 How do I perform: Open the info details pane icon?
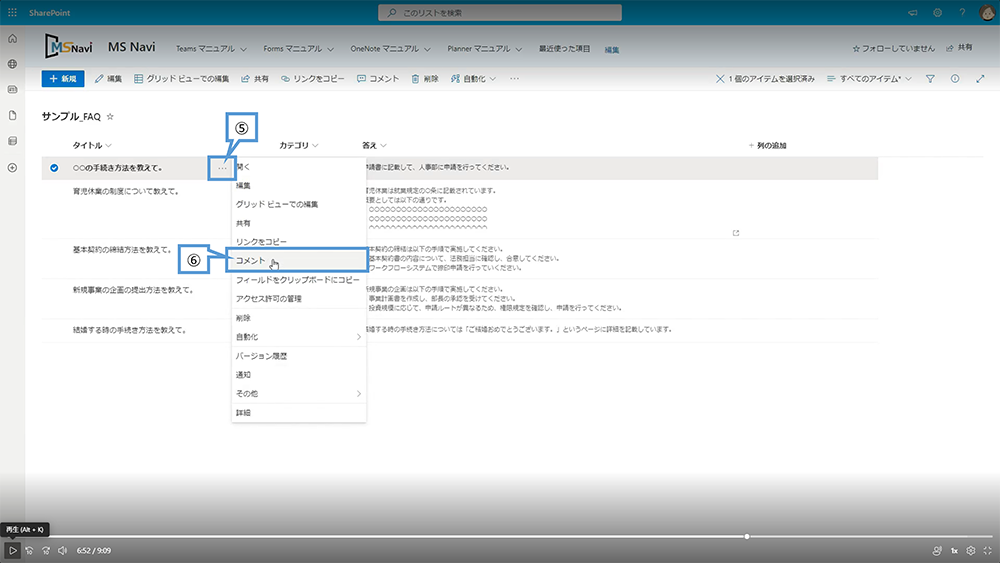pos(955,78)
